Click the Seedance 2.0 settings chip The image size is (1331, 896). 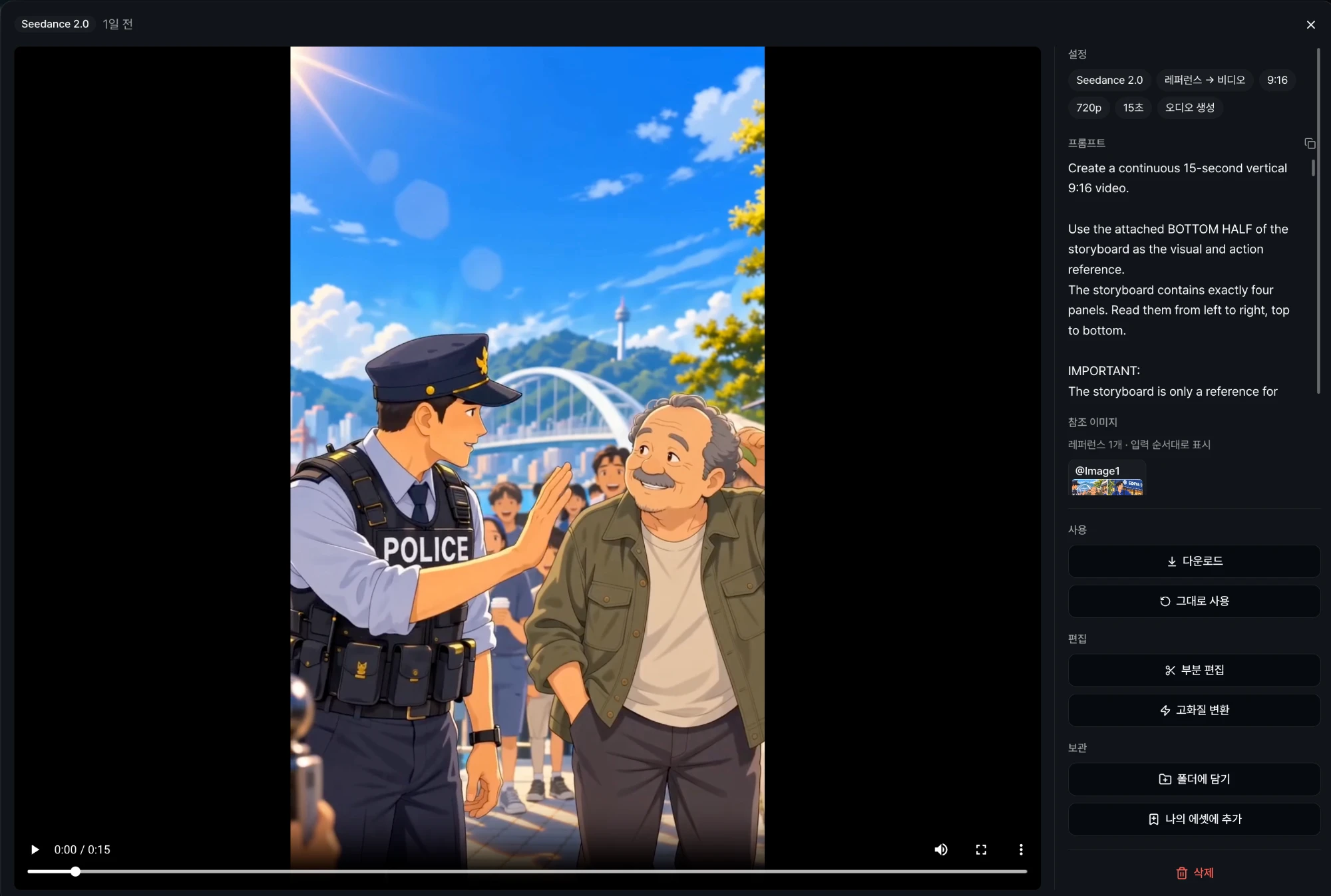point(1109,80)
